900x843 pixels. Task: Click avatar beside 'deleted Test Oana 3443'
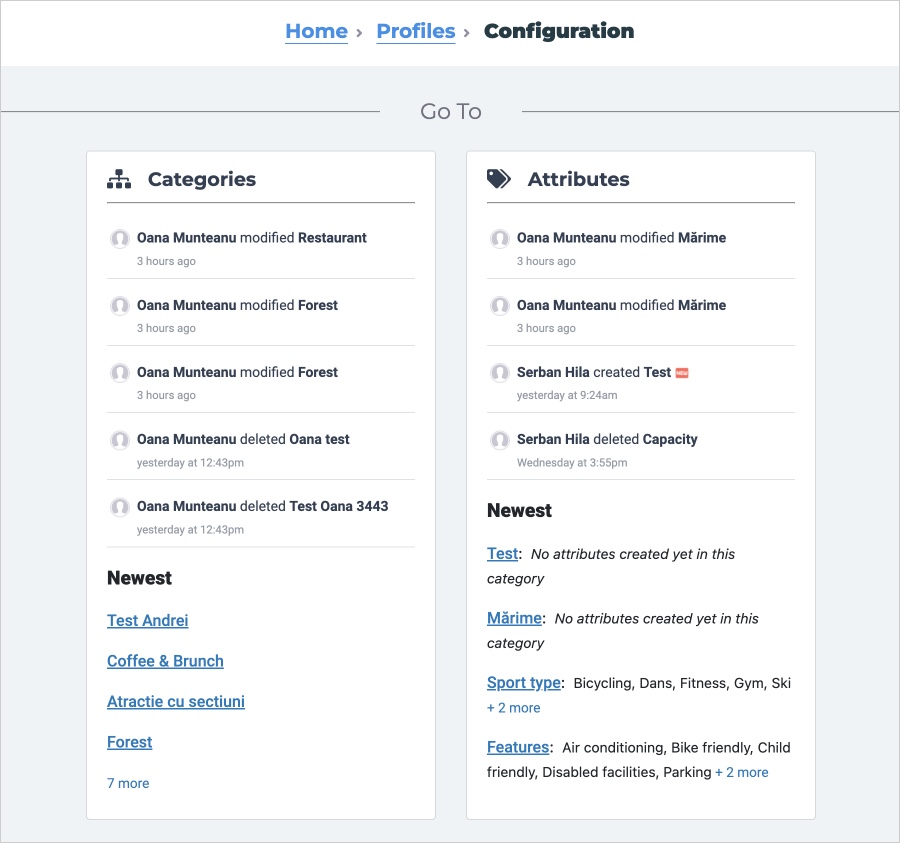pyautogui.click(x=120, y=507)
